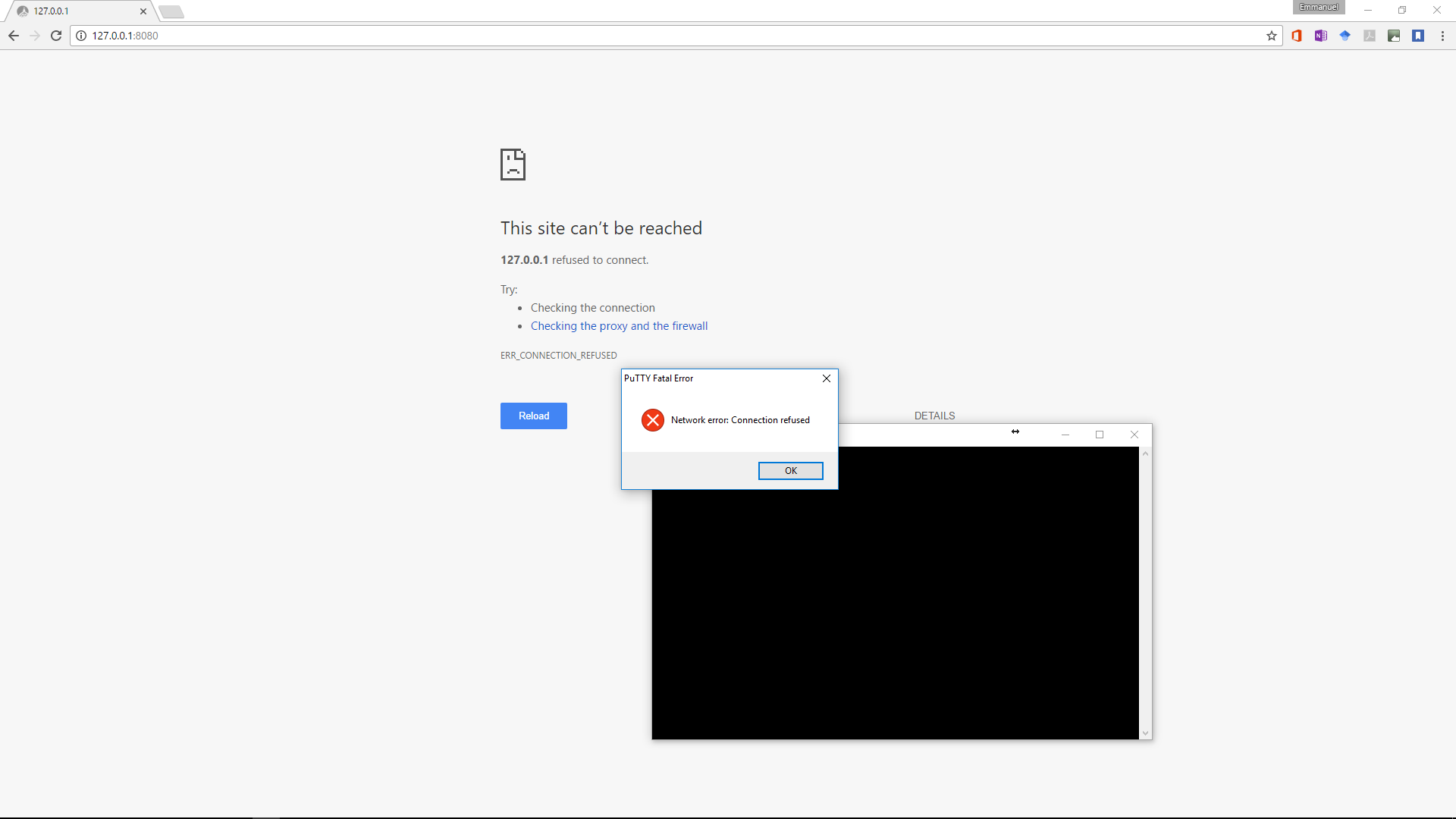This screenshot has height=819, width=1456.
Task: Bookmark page with the star icon
Action: pyautogui.click(x=1272, y=36)
